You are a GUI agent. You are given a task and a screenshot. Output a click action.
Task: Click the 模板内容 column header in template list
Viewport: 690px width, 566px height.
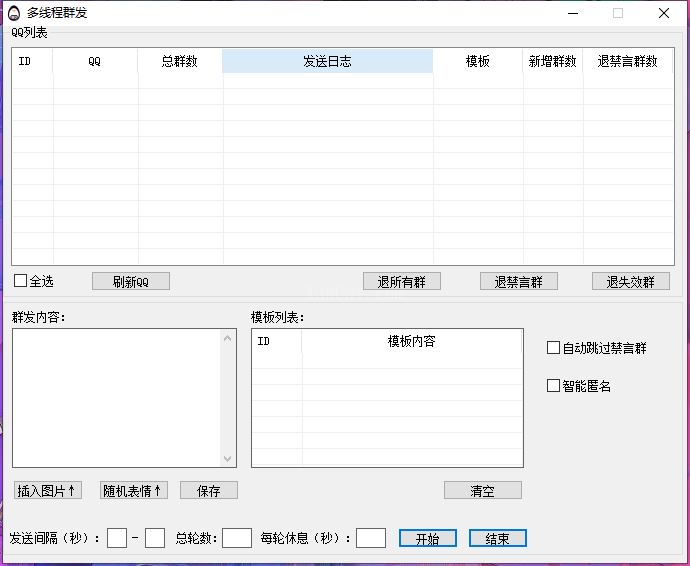click(x=411, y=341)
